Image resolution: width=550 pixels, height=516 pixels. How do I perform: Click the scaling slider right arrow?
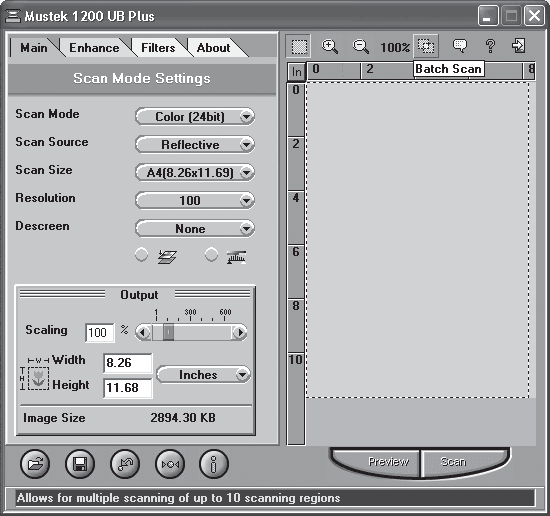point(240,332)
